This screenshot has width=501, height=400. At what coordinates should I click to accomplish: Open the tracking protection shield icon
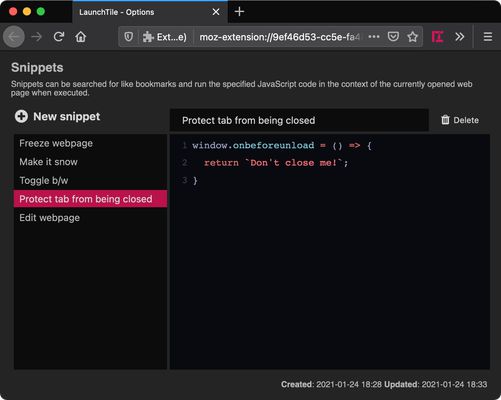[129, 37]
